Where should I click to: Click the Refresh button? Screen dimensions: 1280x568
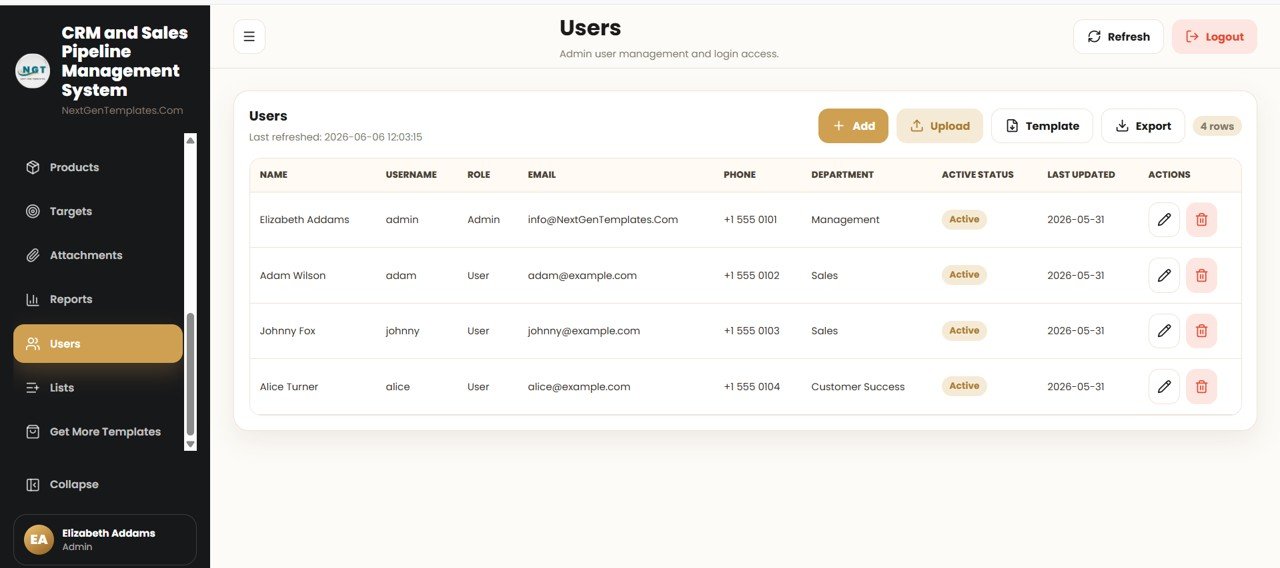1118,37
